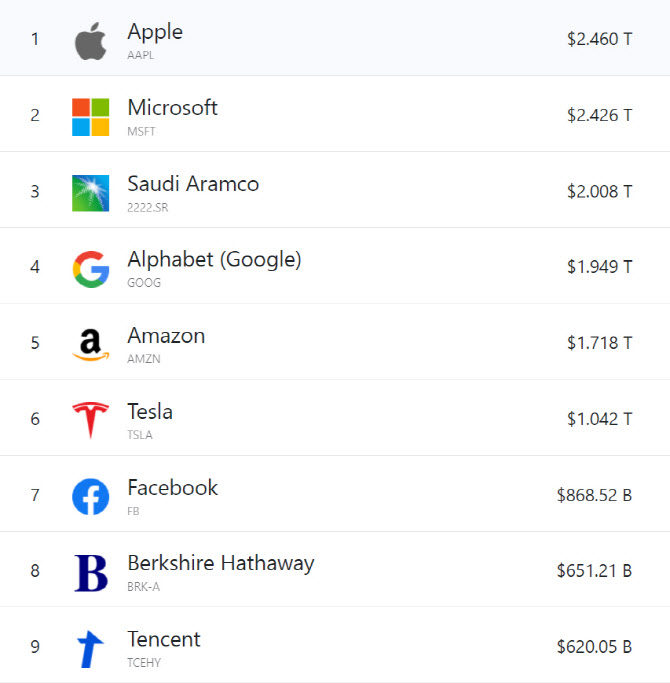Image resolution: width=670 pixels, height=683 pixels.
Task: Click the blue Tencent logo
Action: pos(90,649)
